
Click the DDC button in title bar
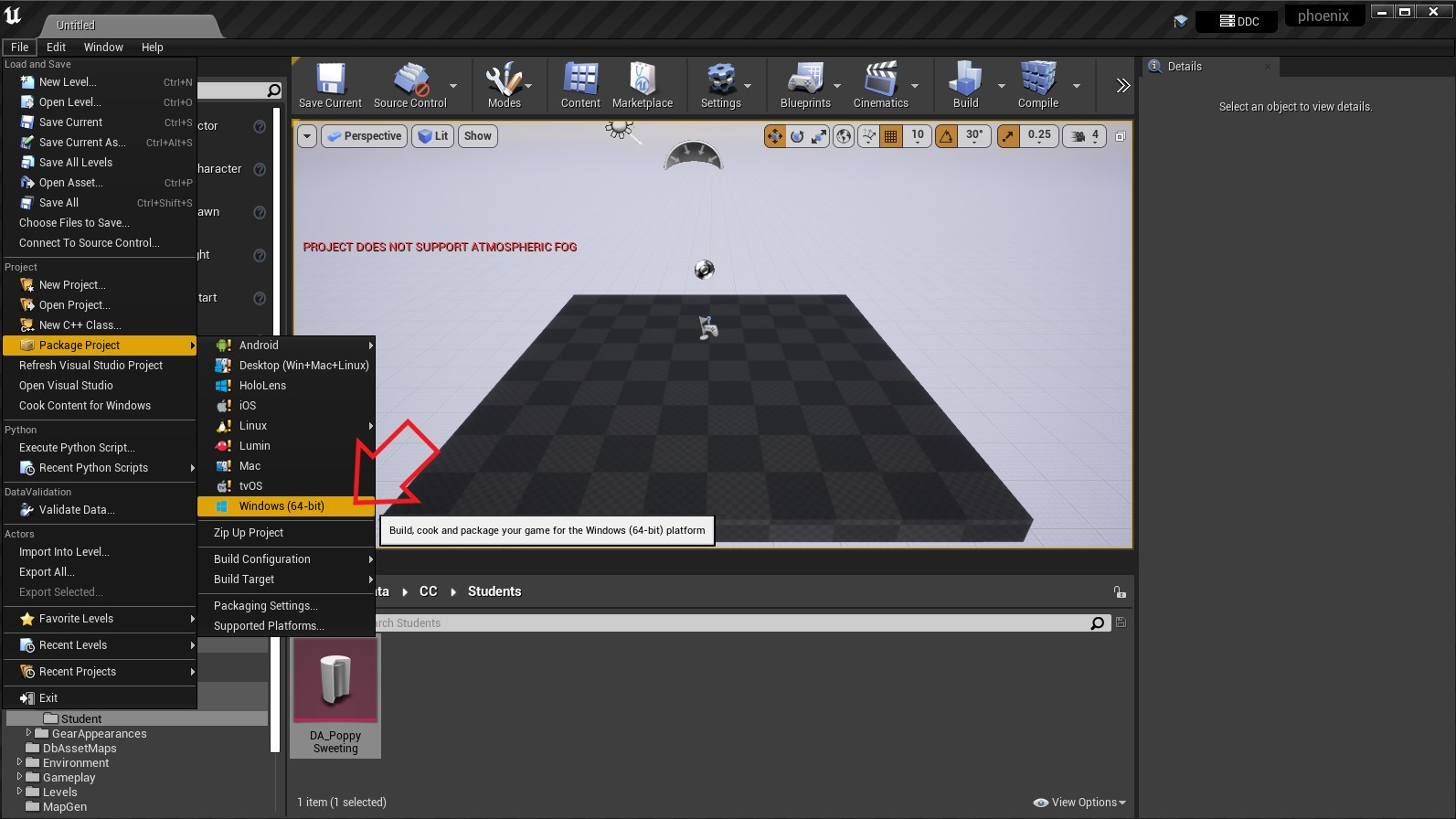(1240, 21)
